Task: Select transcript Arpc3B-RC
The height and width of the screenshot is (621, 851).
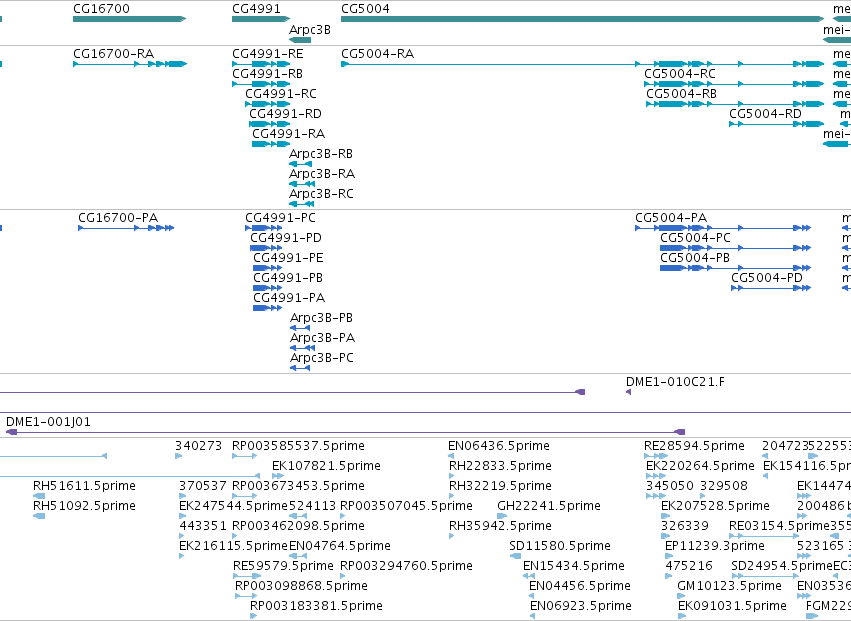Action: pyautogui.click(x=301, y=204)
